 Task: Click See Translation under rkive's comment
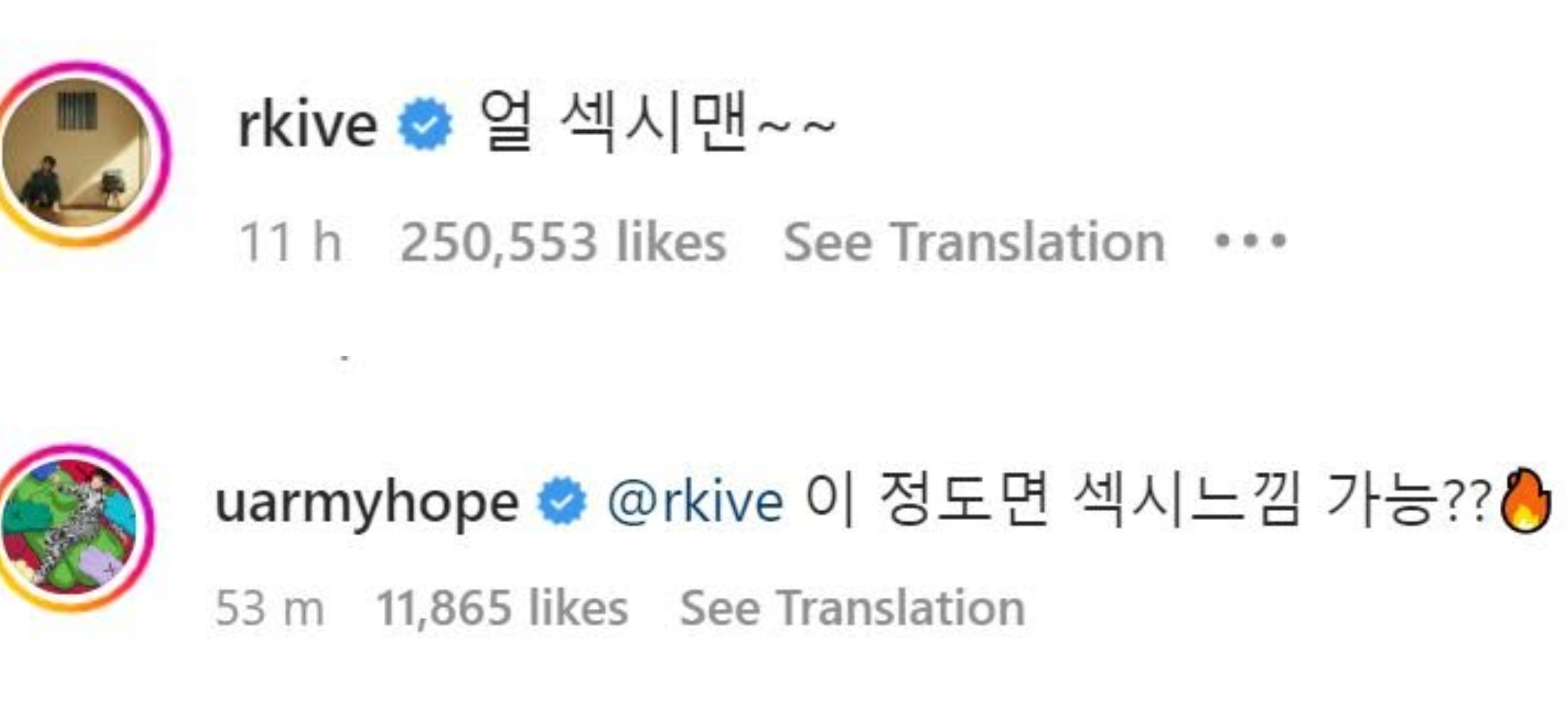point(974,242)
